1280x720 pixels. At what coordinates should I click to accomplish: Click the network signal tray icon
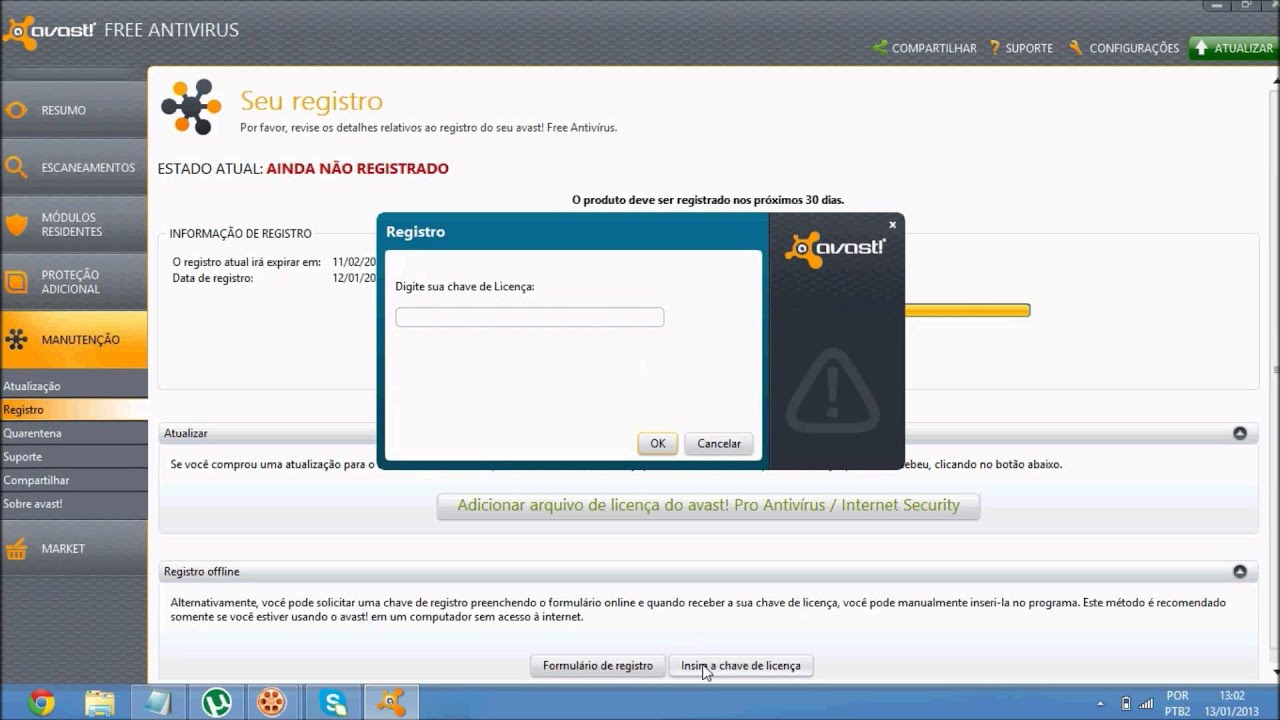[1146, 703]
